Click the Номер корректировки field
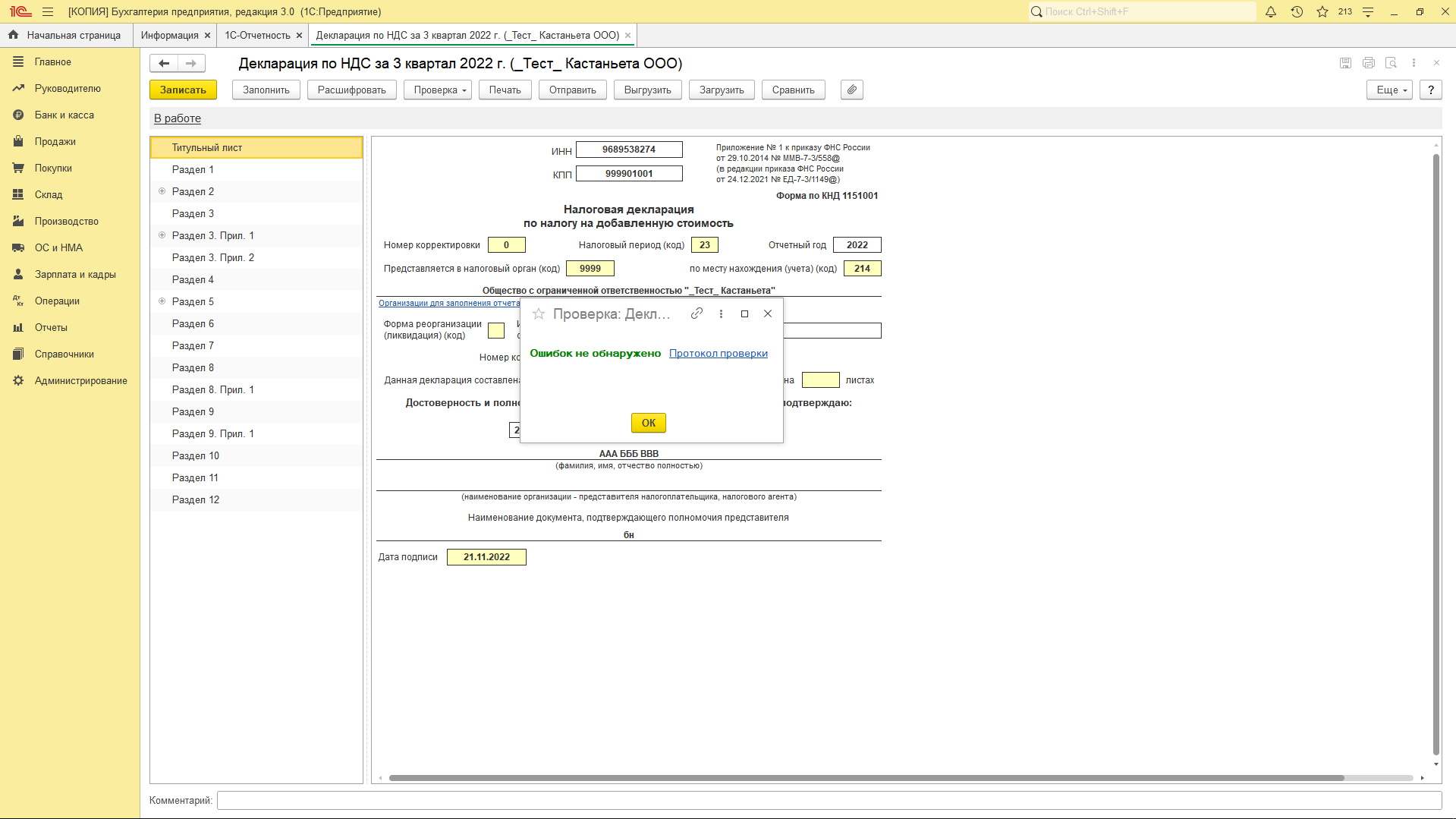Image resolution: width=1456 pixels, height=819 pixels. click(507, 245)
